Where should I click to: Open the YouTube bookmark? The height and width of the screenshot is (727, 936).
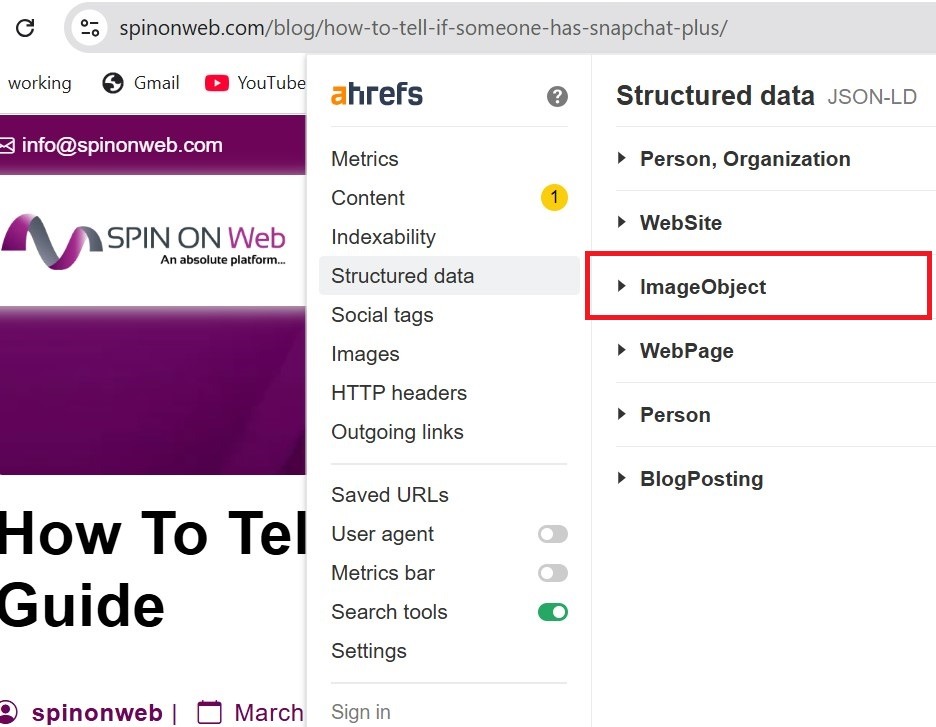[255, 83]
